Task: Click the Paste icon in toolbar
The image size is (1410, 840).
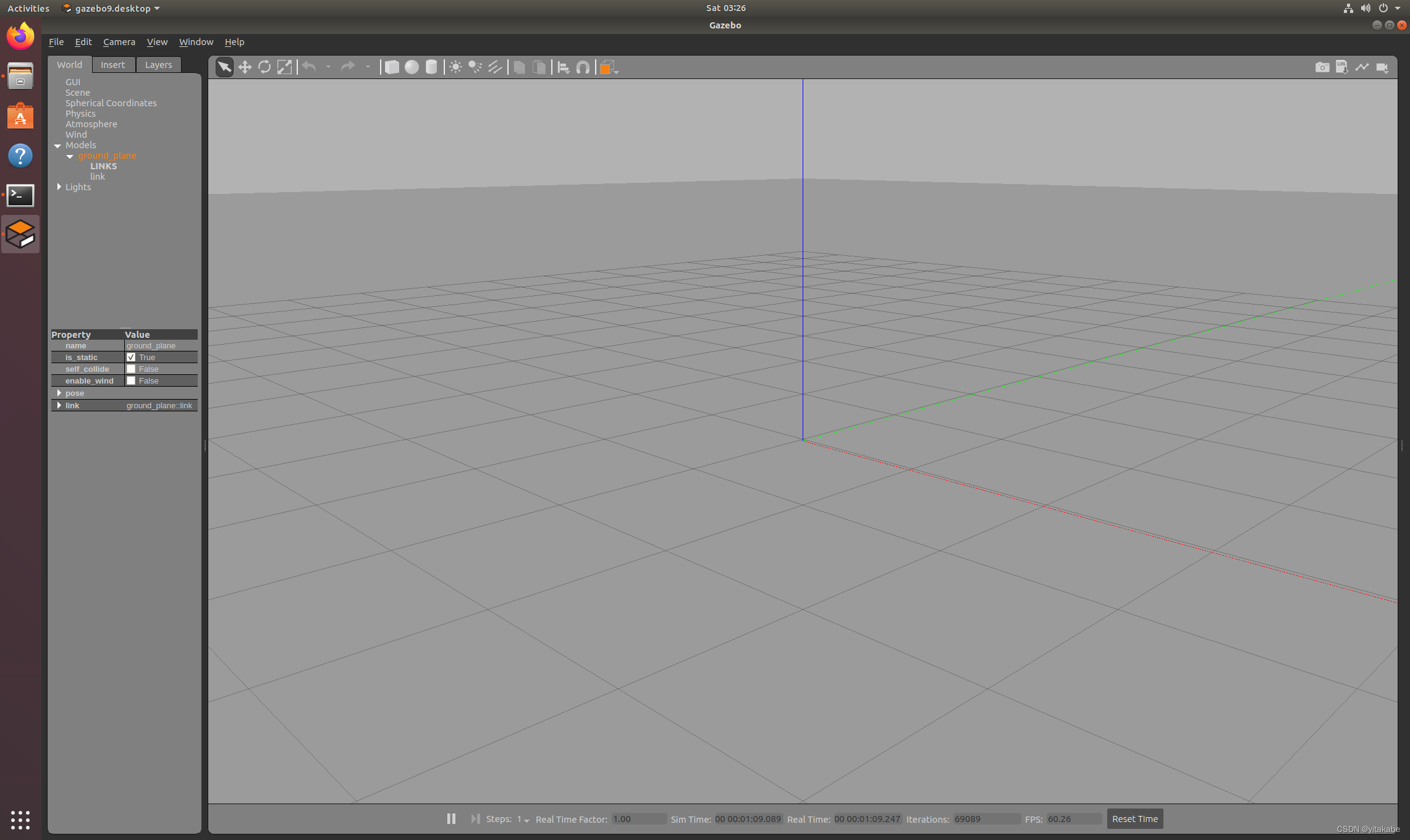Action: [x=539, y=67]
